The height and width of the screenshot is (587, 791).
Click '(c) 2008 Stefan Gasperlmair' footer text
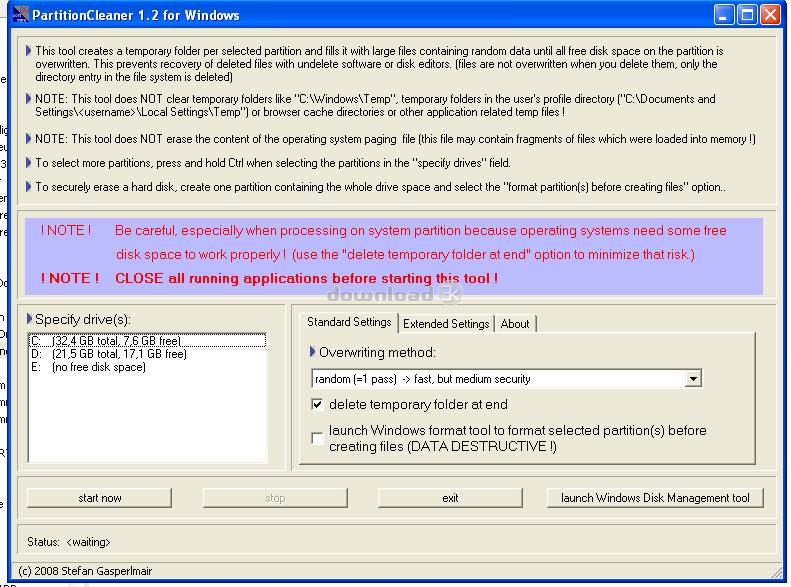(85, 571)
